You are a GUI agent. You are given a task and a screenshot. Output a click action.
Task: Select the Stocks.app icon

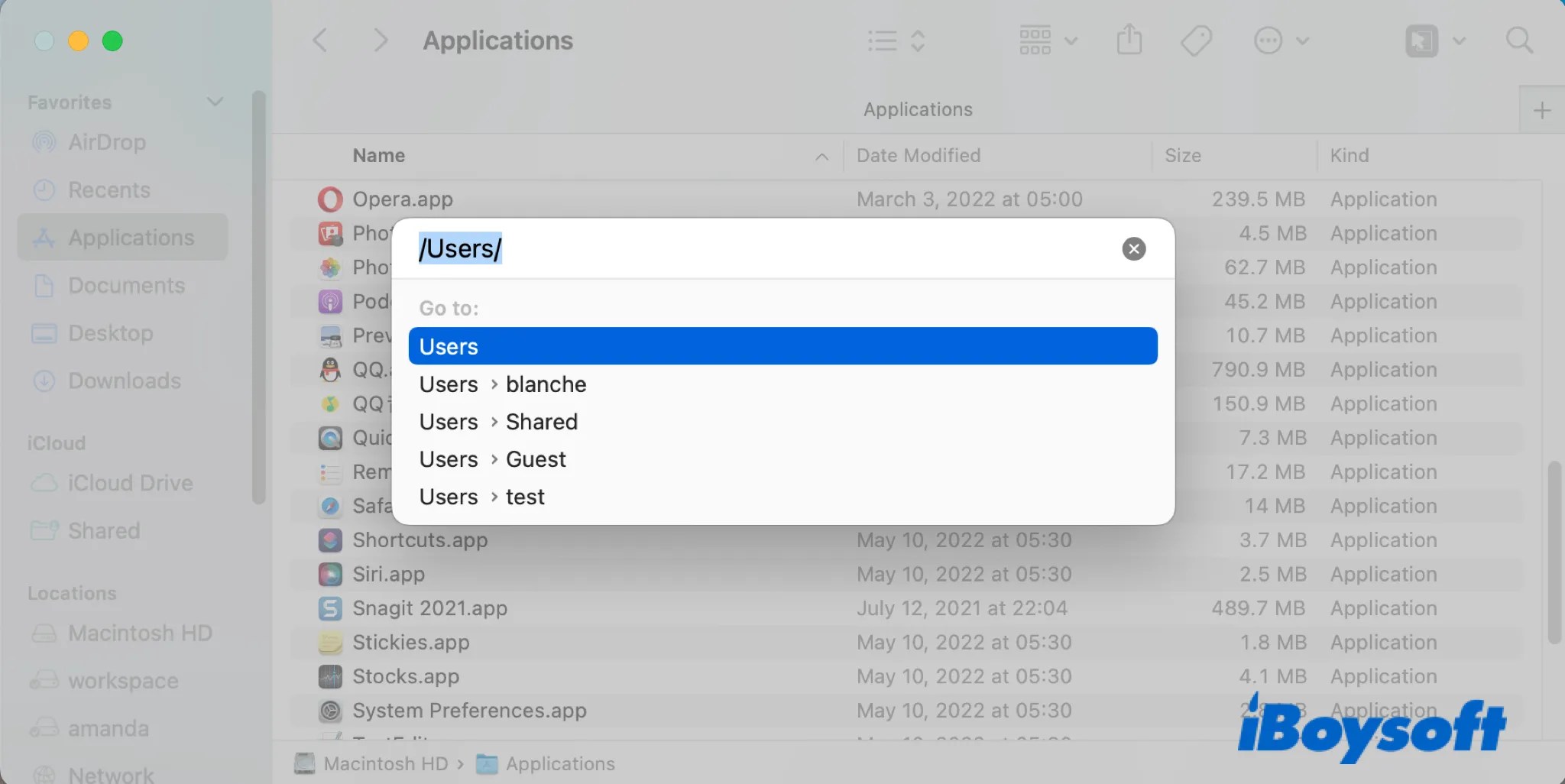coord(330,676)
